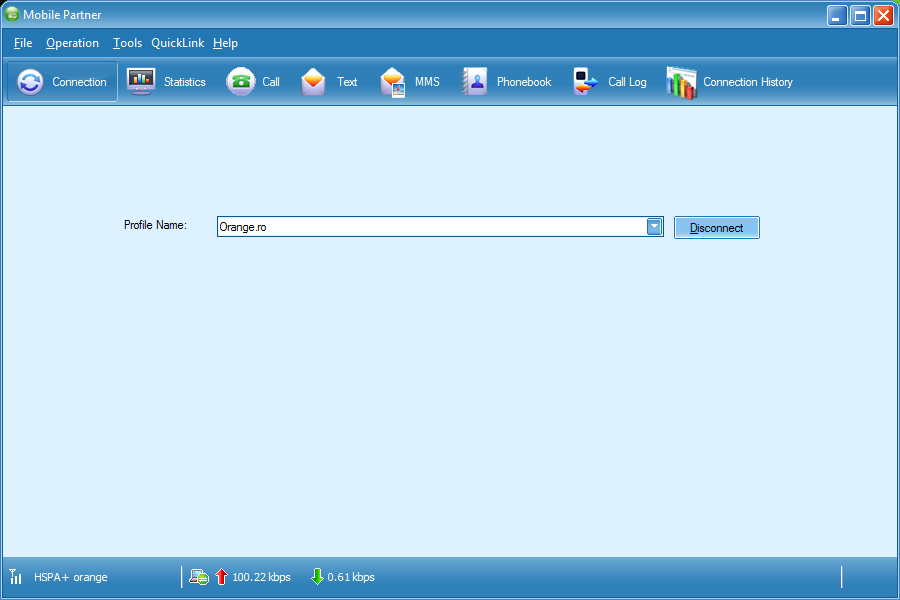The width and height of the screenshot is (900, 600).
Task: Open the Call Log icon
Action: (x=585, y=82)
